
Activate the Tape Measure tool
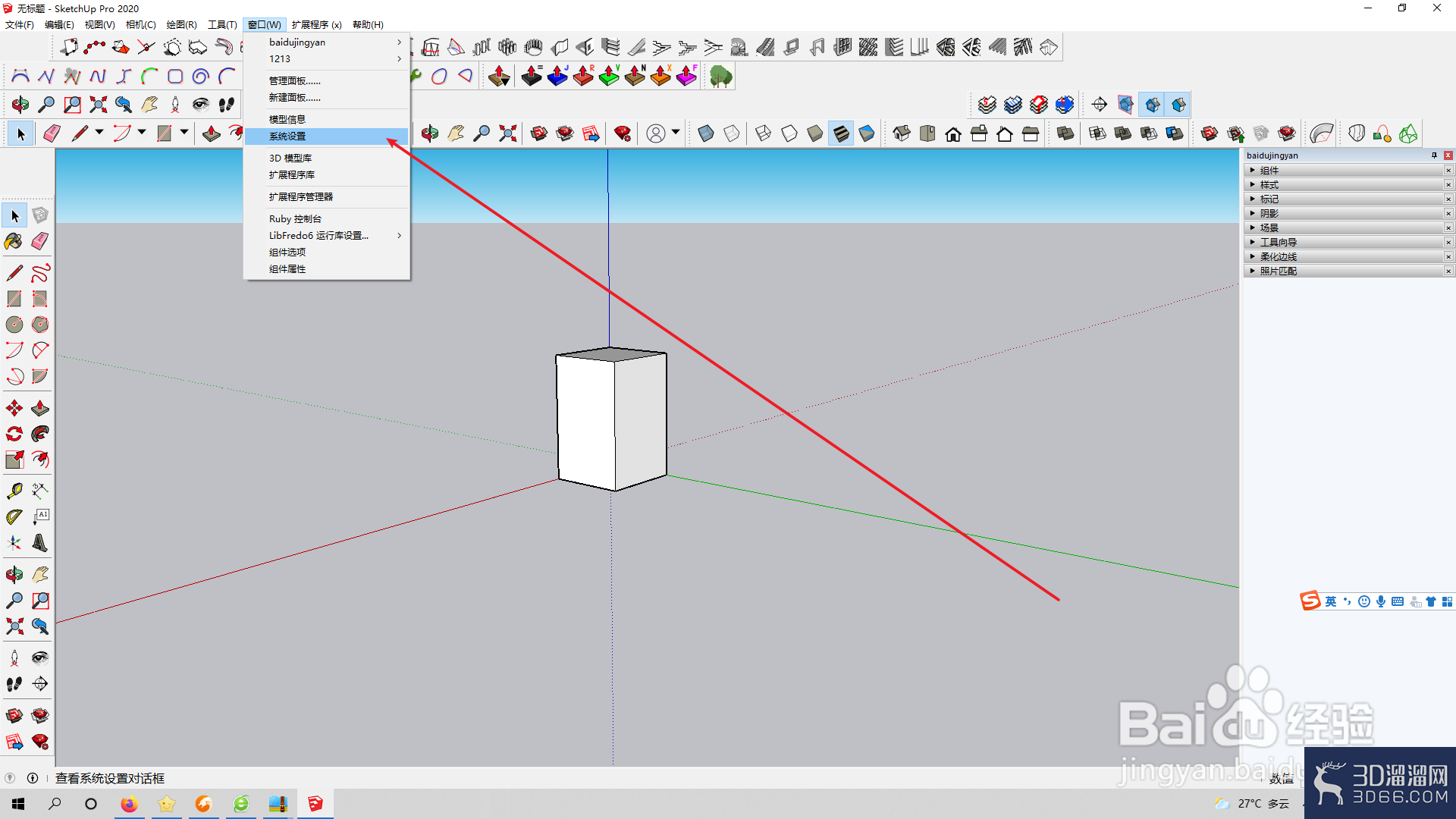(14, 491)
